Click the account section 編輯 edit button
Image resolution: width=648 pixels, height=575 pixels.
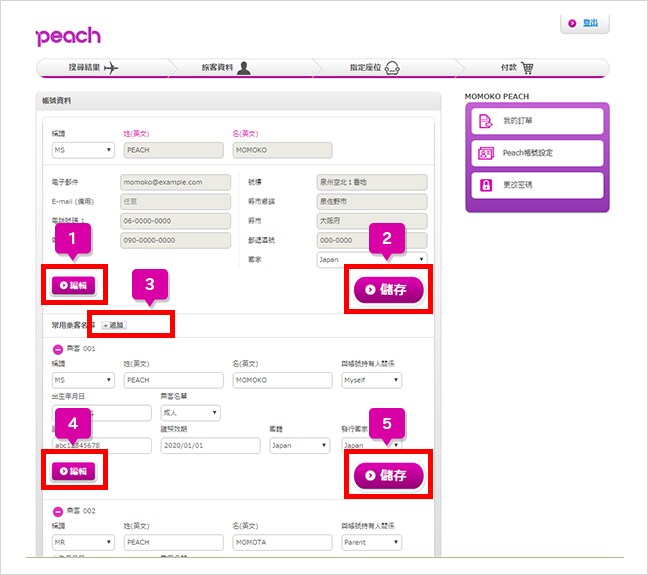click(x=73, y=286)
